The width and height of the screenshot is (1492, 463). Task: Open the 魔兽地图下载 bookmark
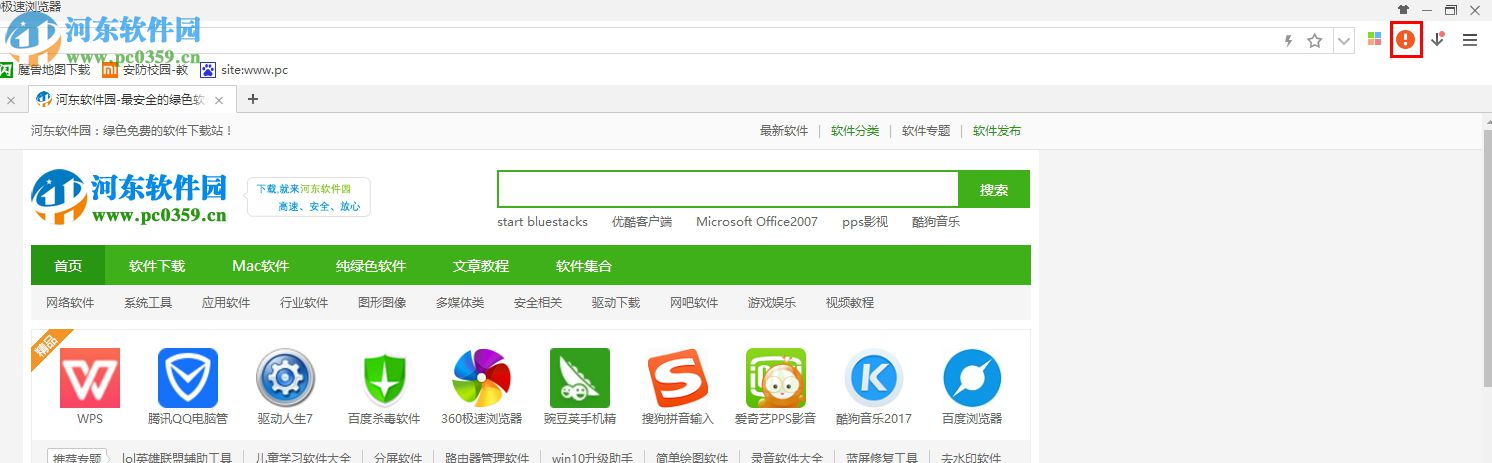tap(45, 70)
